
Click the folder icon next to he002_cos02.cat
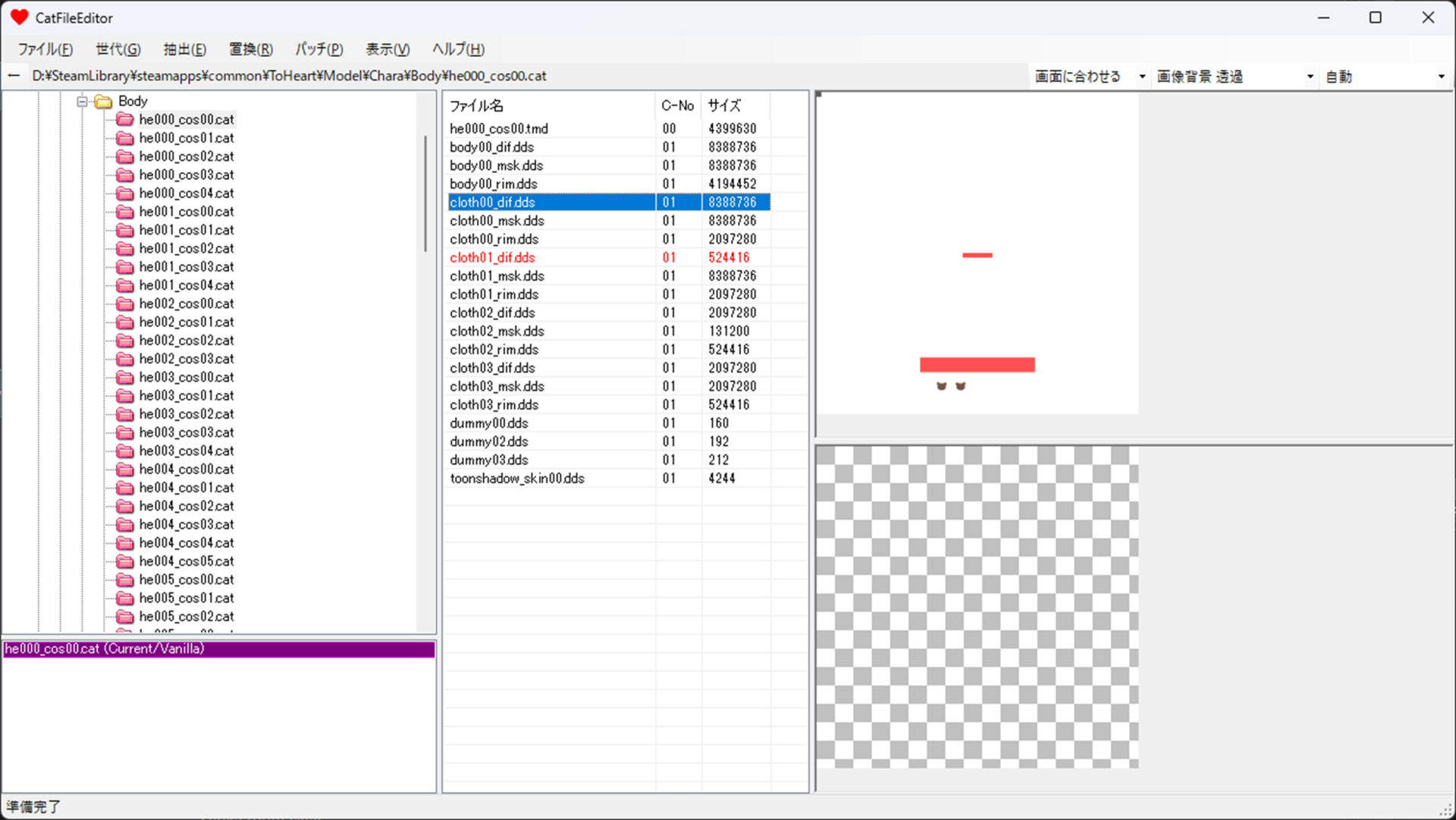125,341
